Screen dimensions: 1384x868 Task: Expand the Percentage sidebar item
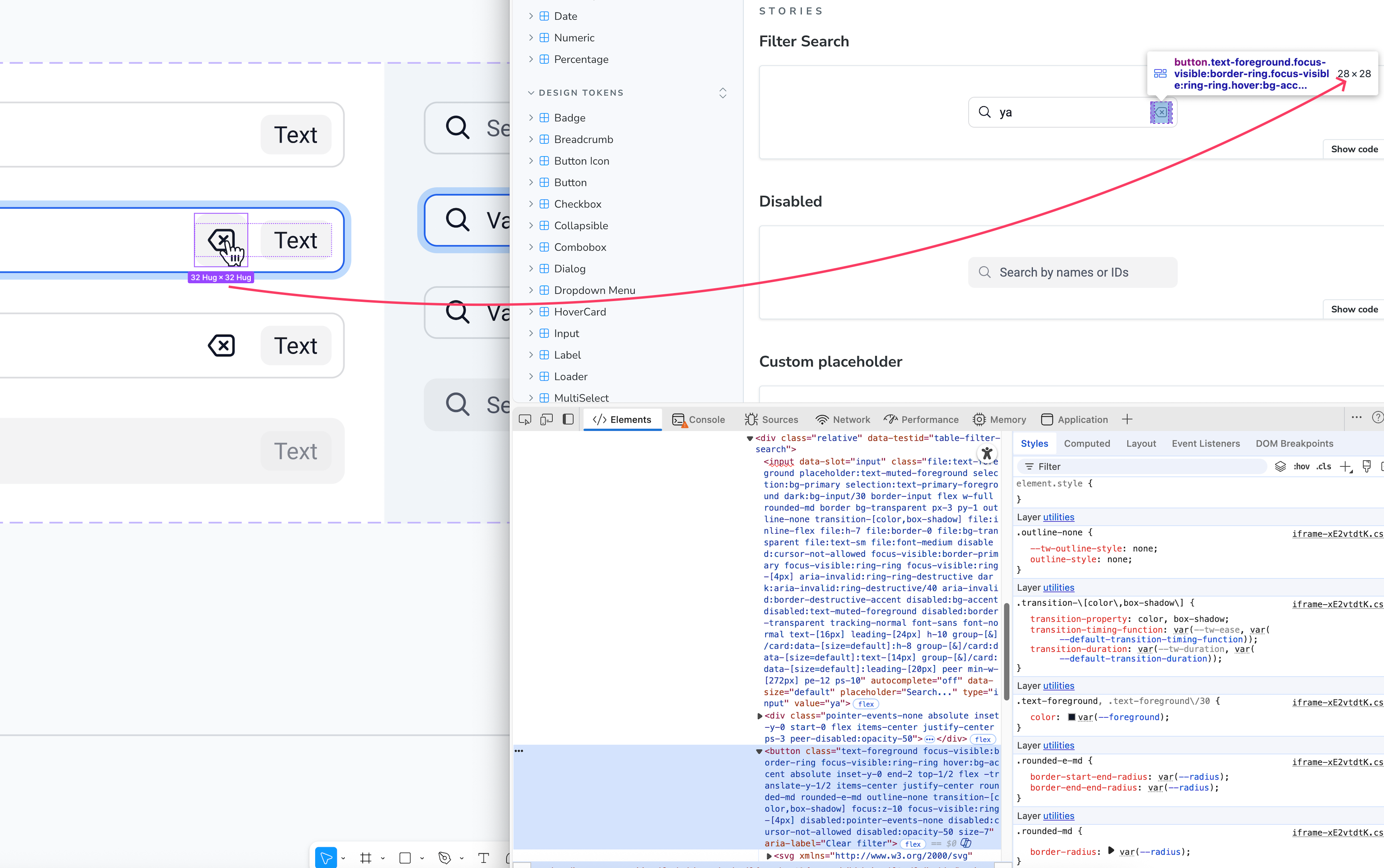pos(531,59)
